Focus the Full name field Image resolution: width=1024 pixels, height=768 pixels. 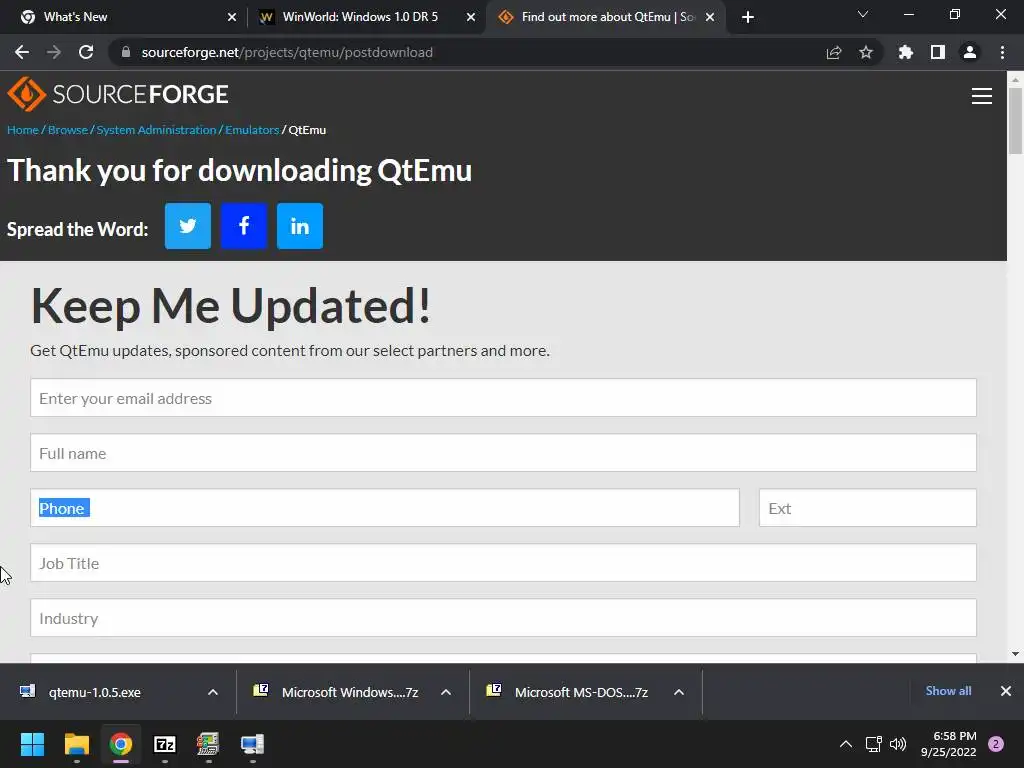click(504, 453)
